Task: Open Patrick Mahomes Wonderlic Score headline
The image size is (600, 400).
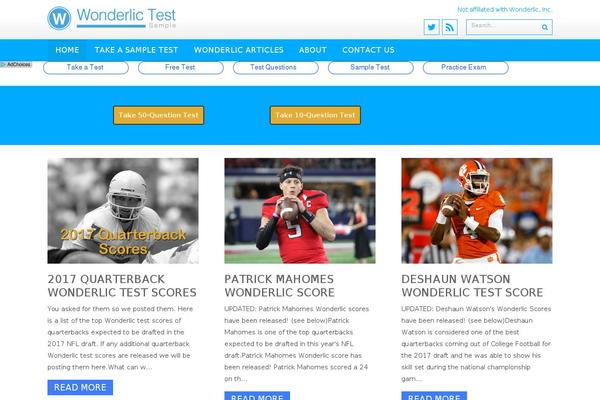Action: 279,286
